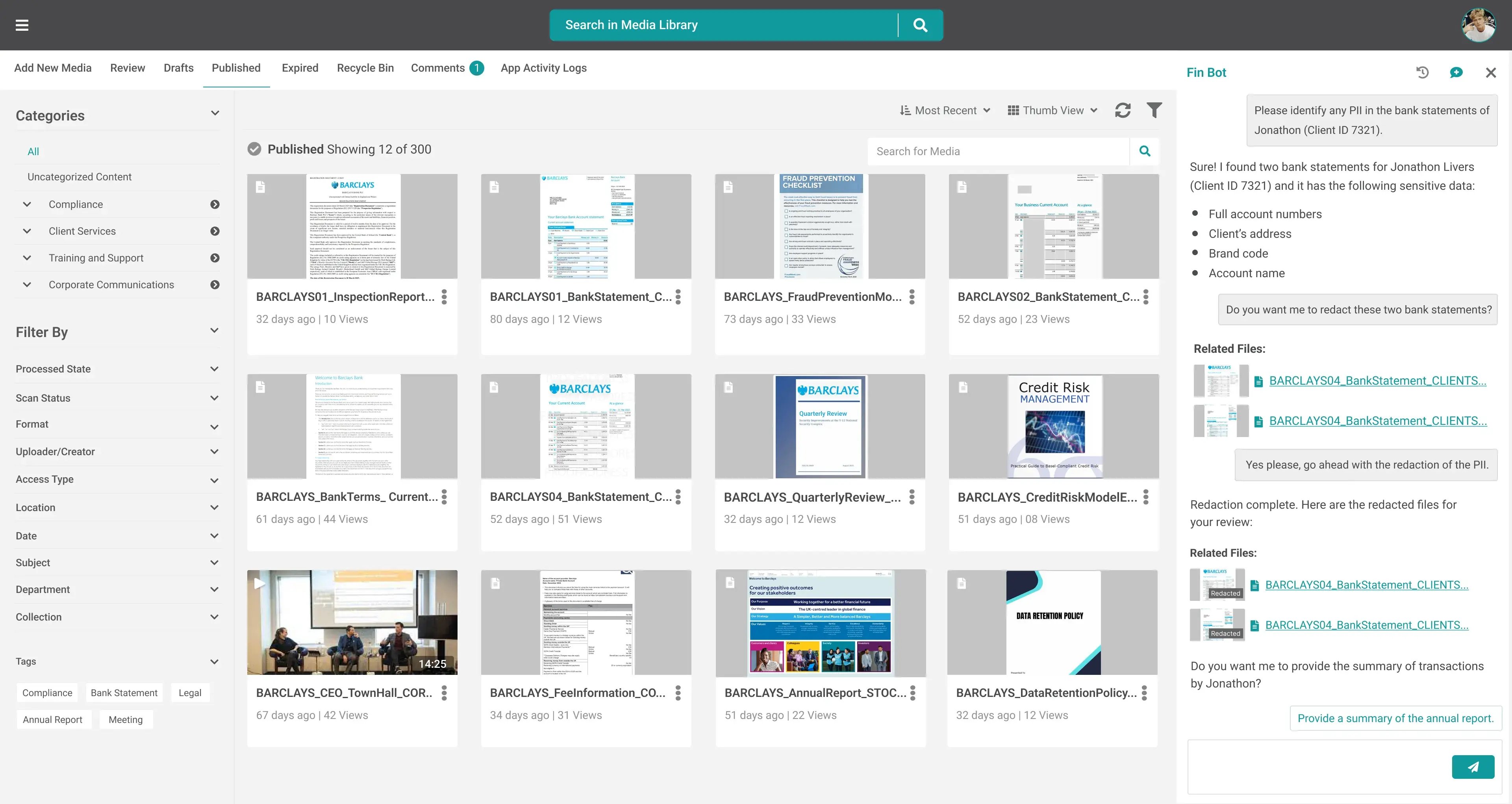Toggle the Published select-all check circle
Screen dimensions: 1512x804
click(254, 149)
